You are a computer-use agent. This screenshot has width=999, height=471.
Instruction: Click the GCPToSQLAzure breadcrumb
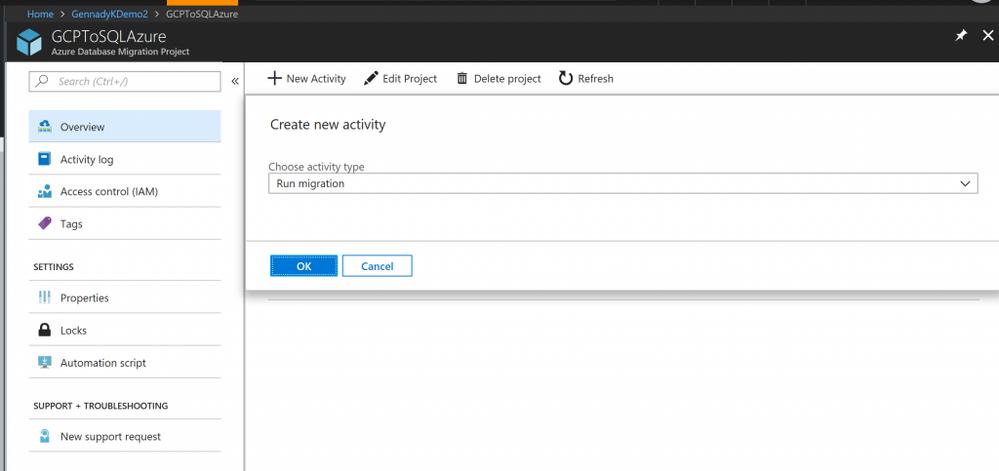click(202, 13)
